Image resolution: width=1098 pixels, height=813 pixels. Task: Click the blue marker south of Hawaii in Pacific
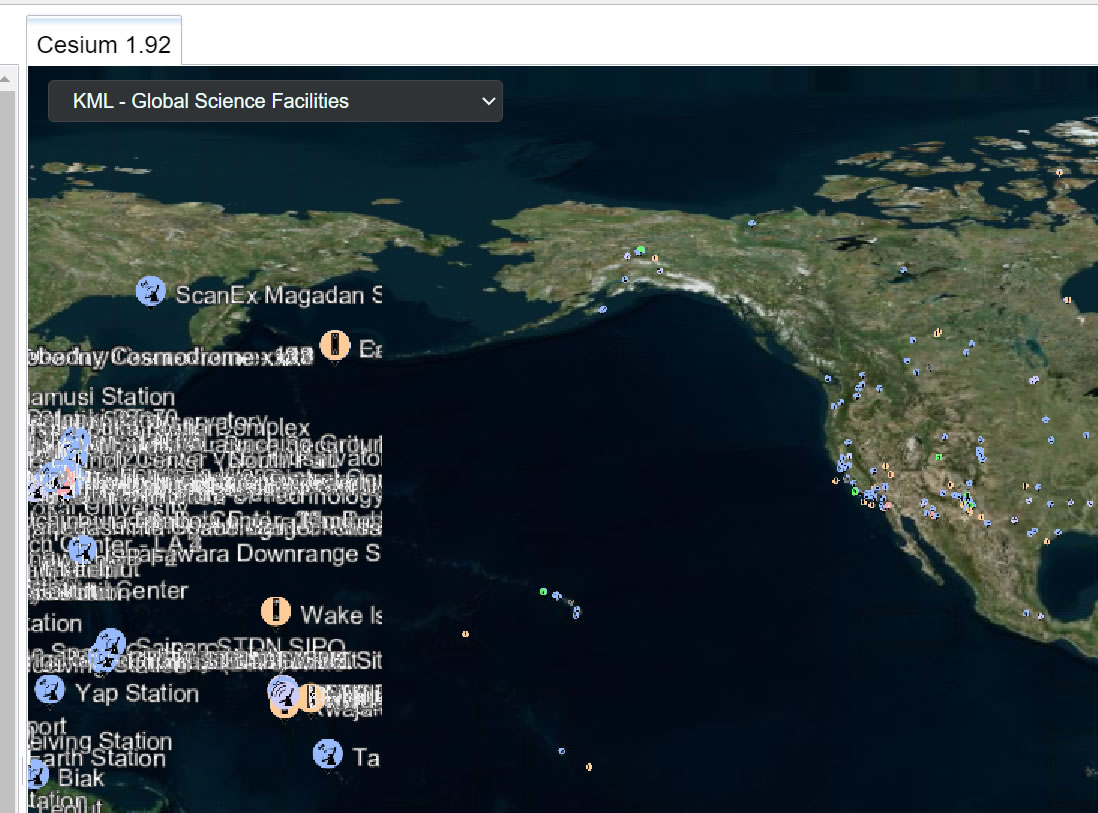click(x=562, y=751)
